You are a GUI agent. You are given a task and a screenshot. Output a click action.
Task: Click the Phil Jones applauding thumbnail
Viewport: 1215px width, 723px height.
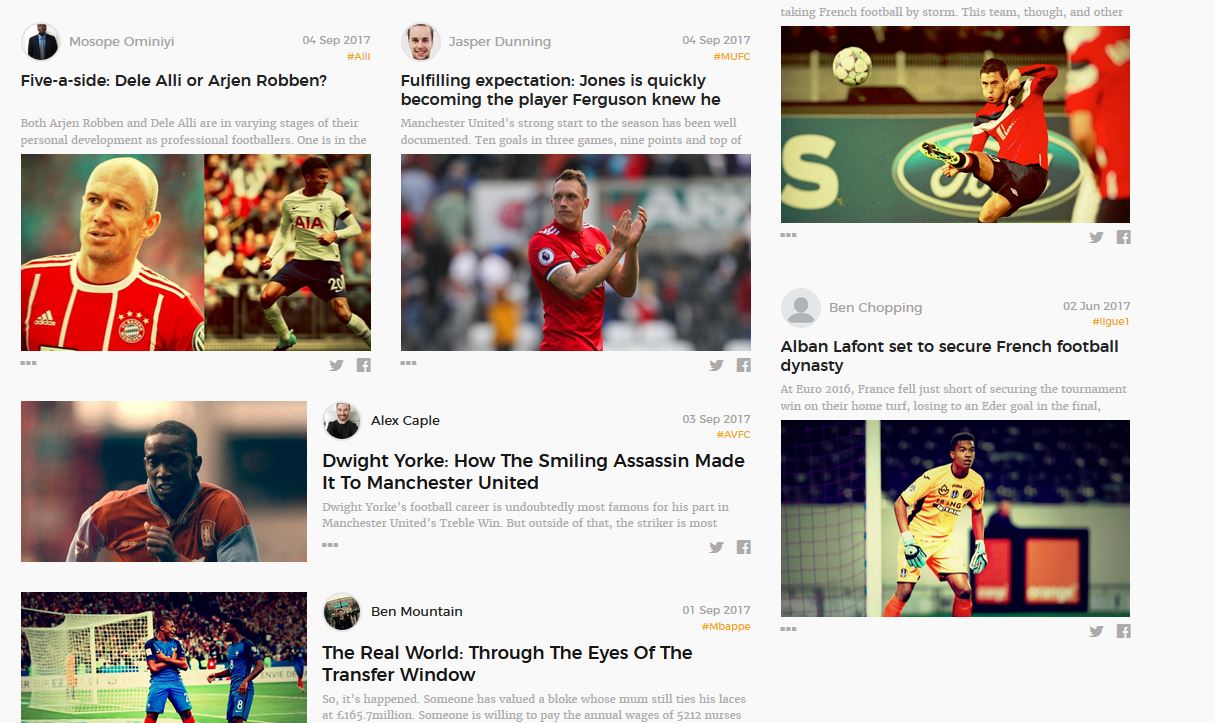tap(575, 252)
